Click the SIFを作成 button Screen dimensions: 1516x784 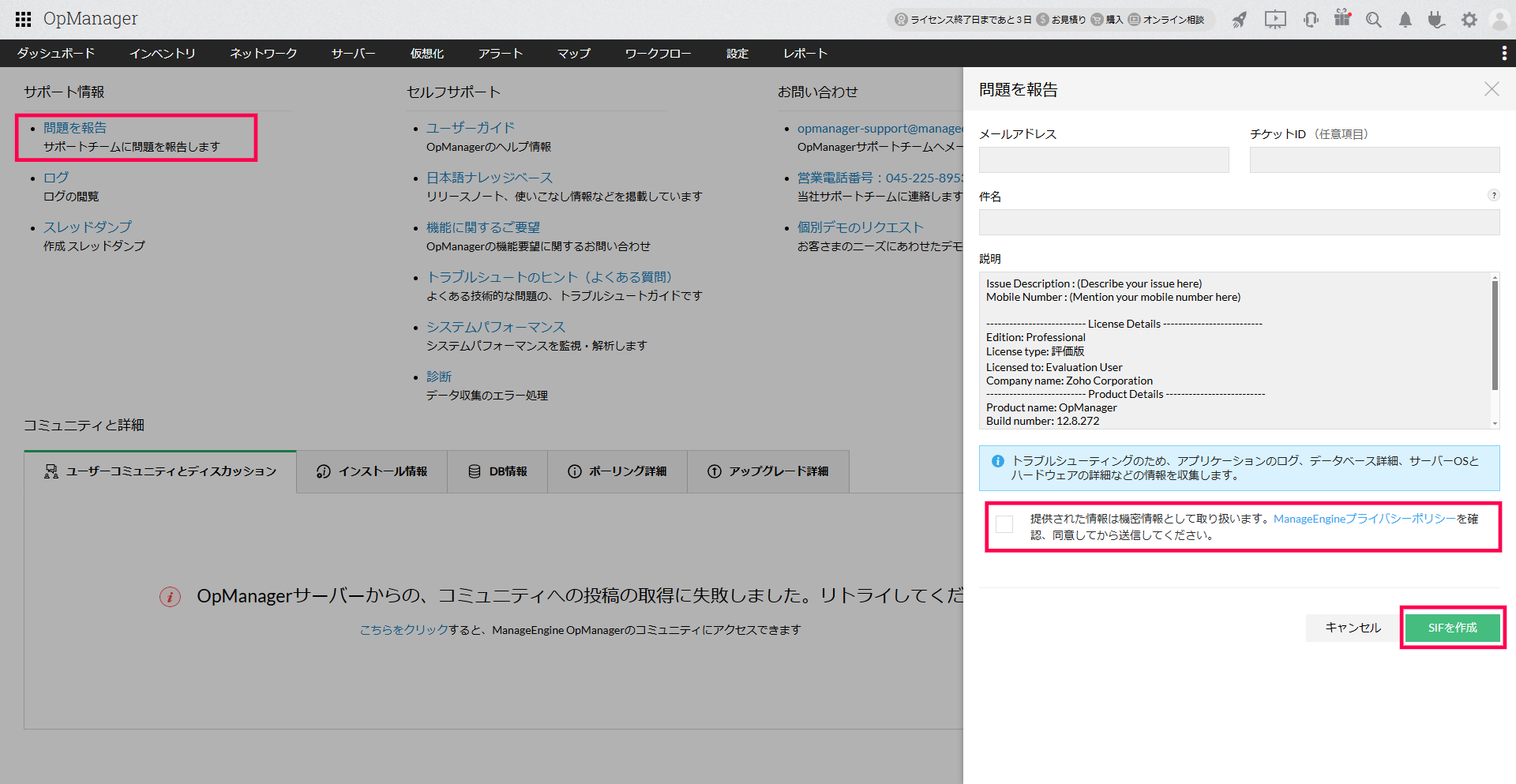[1452, 628]
